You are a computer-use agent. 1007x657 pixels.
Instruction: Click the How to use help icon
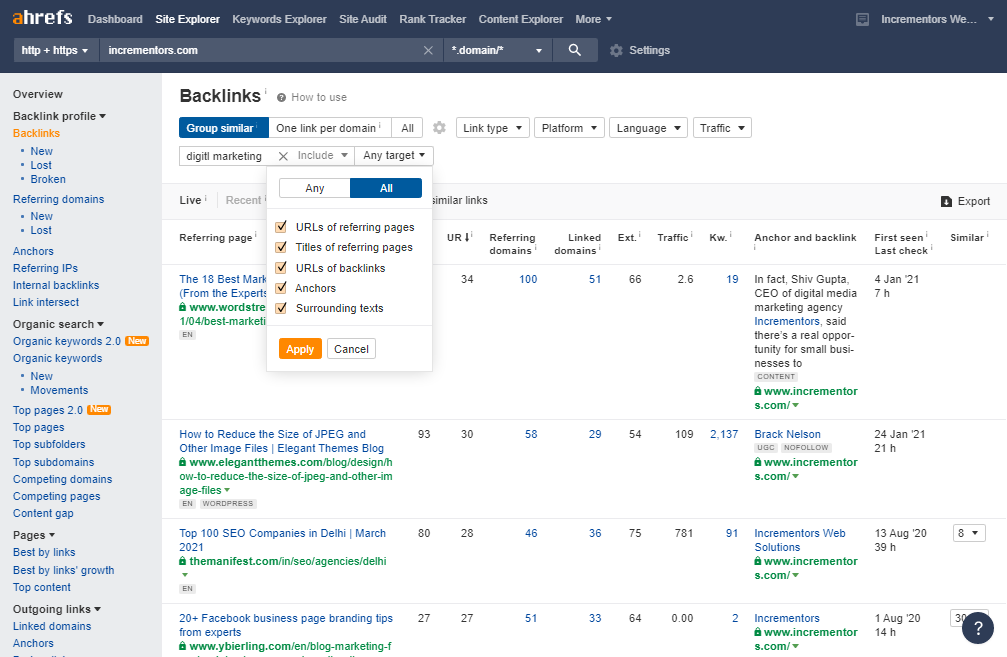coord(281,98)
